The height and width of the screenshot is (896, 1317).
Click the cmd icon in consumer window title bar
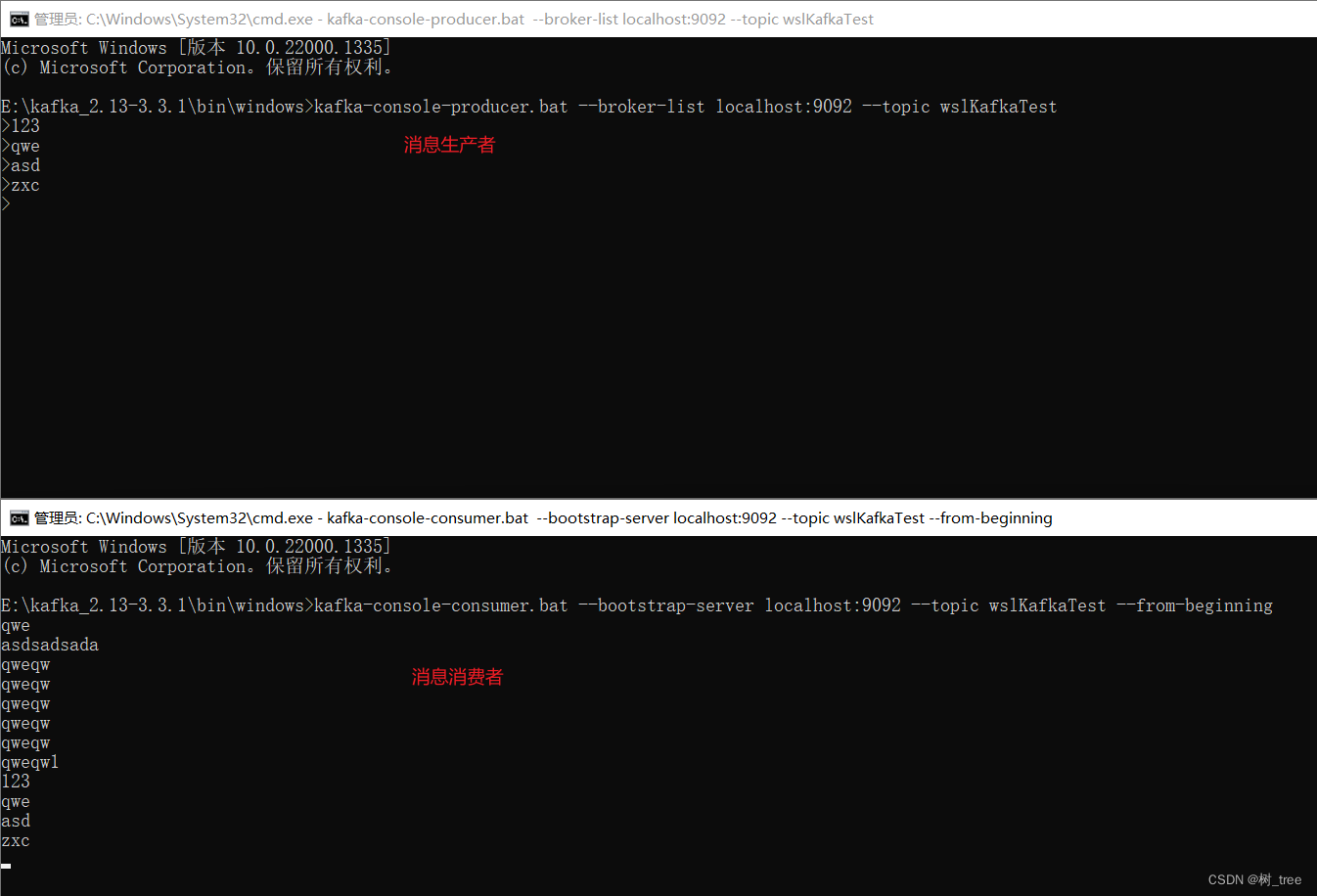coord(20,518)
